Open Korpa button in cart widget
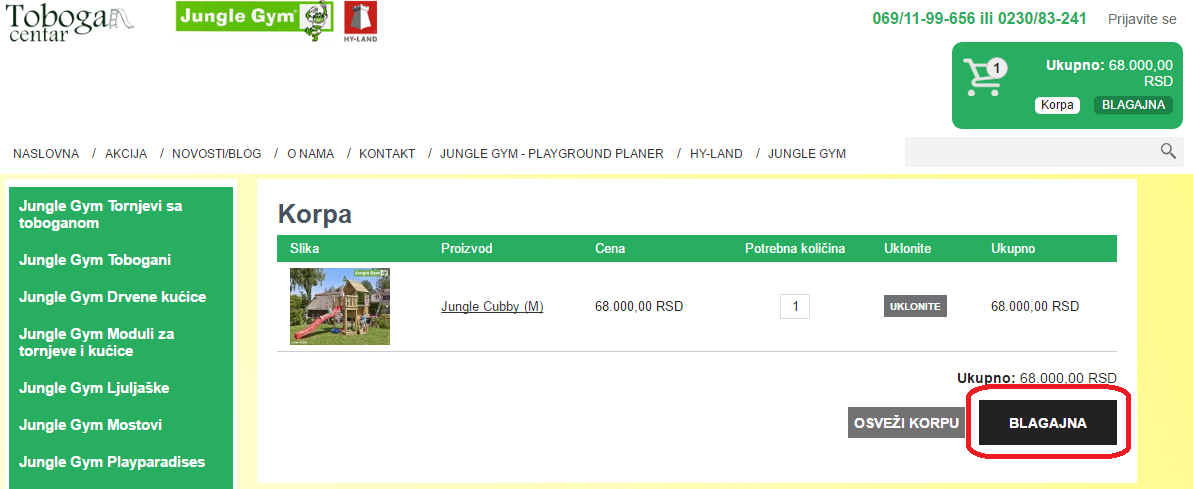This screenshot has height=489, width=1193. tap(1057, 105)
